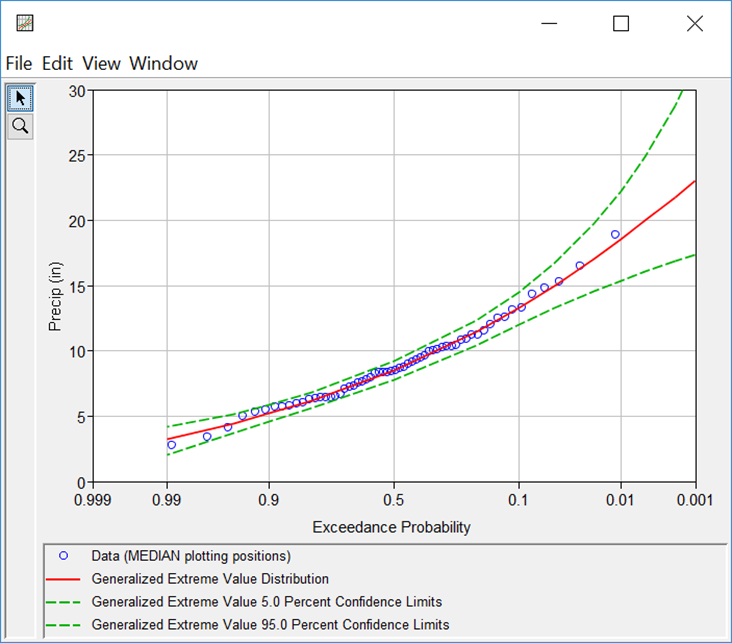
Task: Click the Precip (in) axis title
Action: 56,286
